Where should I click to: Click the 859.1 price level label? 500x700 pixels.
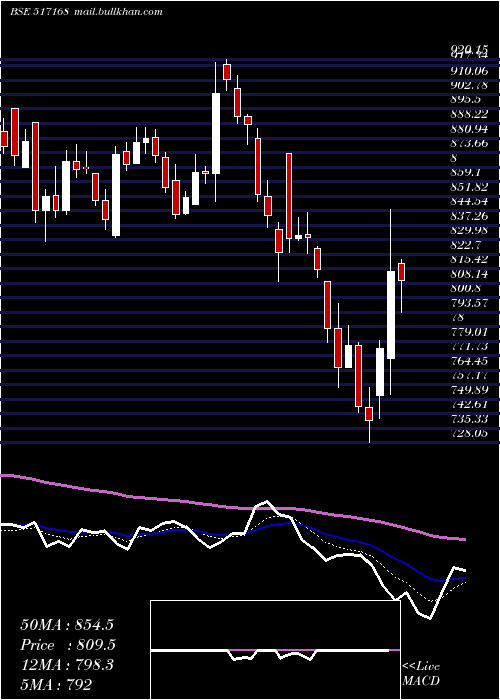click(x=467, y=172)
